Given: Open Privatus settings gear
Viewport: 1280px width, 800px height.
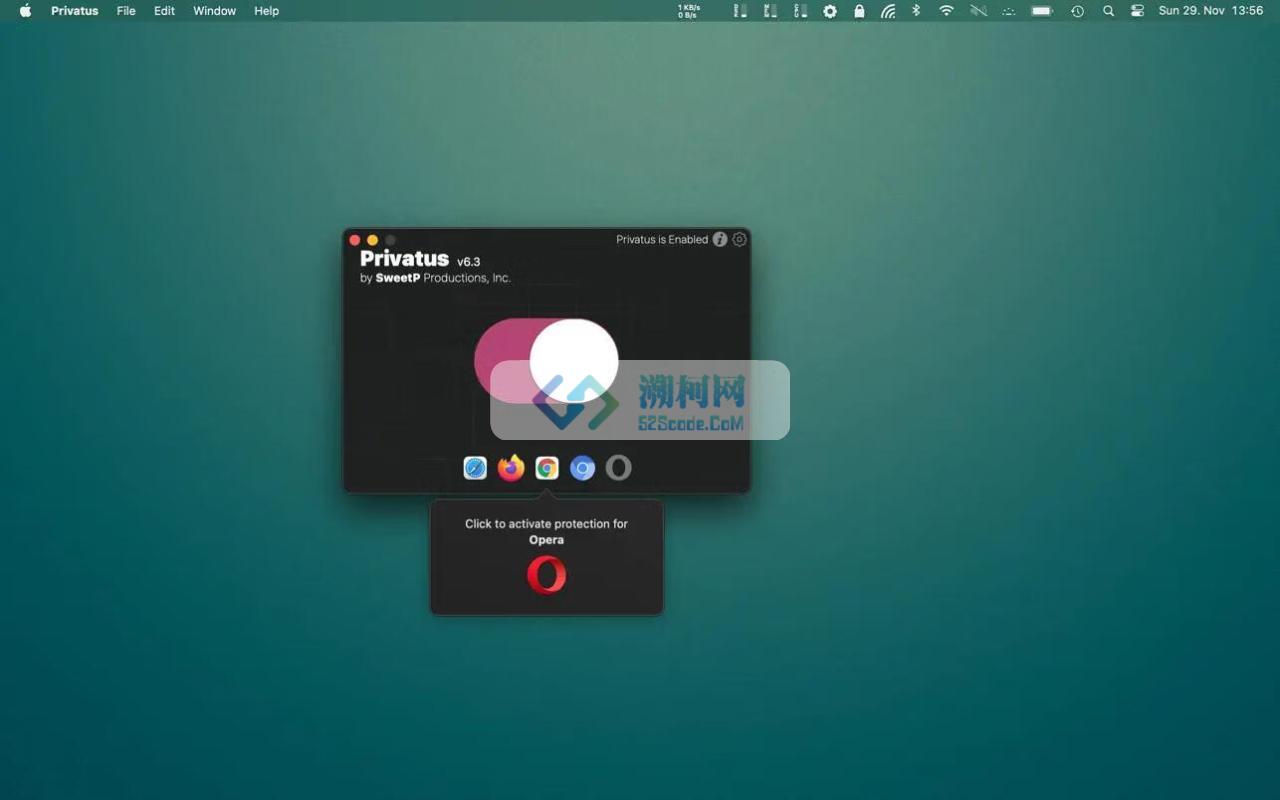Looking at the screenshot, I should (739, 240).
